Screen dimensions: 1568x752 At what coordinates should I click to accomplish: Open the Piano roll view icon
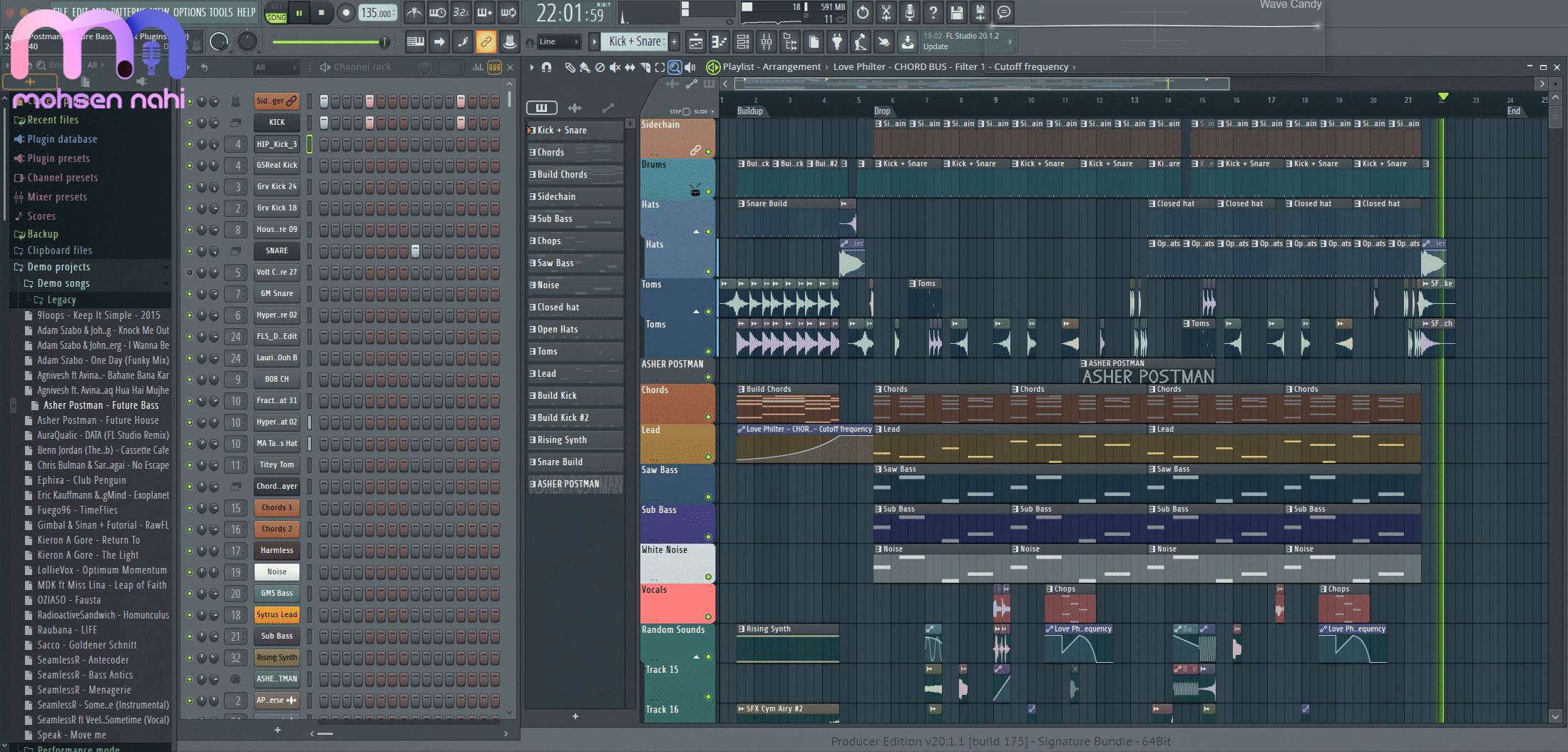pos(719,42)
